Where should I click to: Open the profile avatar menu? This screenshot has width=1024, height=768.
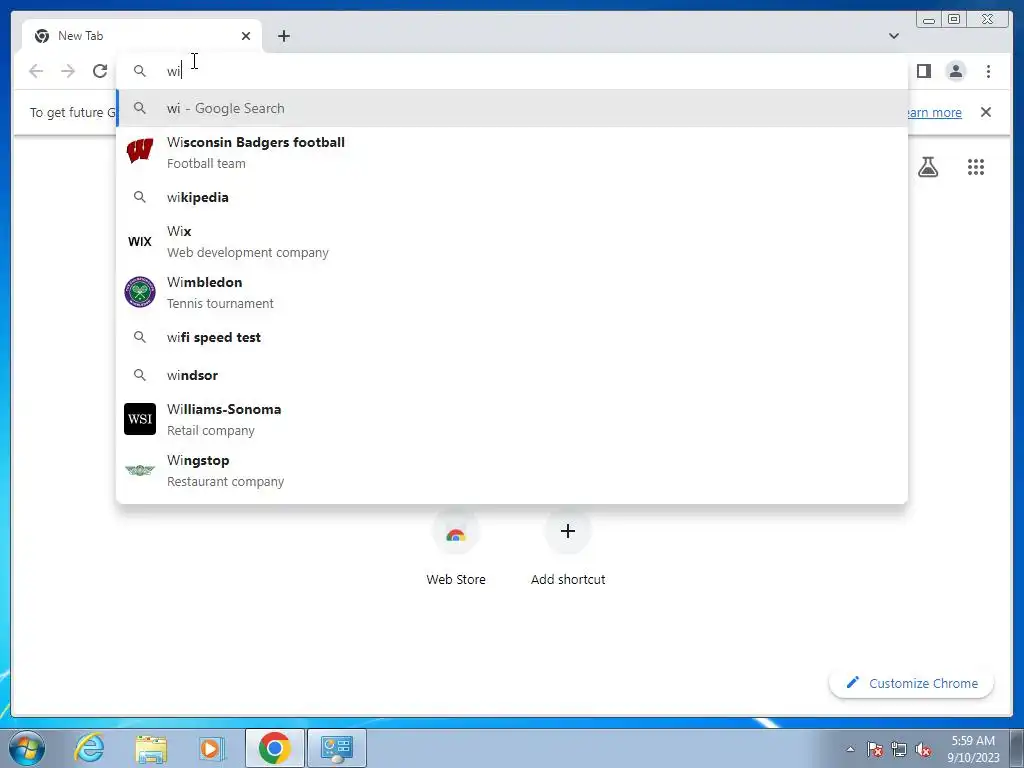pos(955,71)
